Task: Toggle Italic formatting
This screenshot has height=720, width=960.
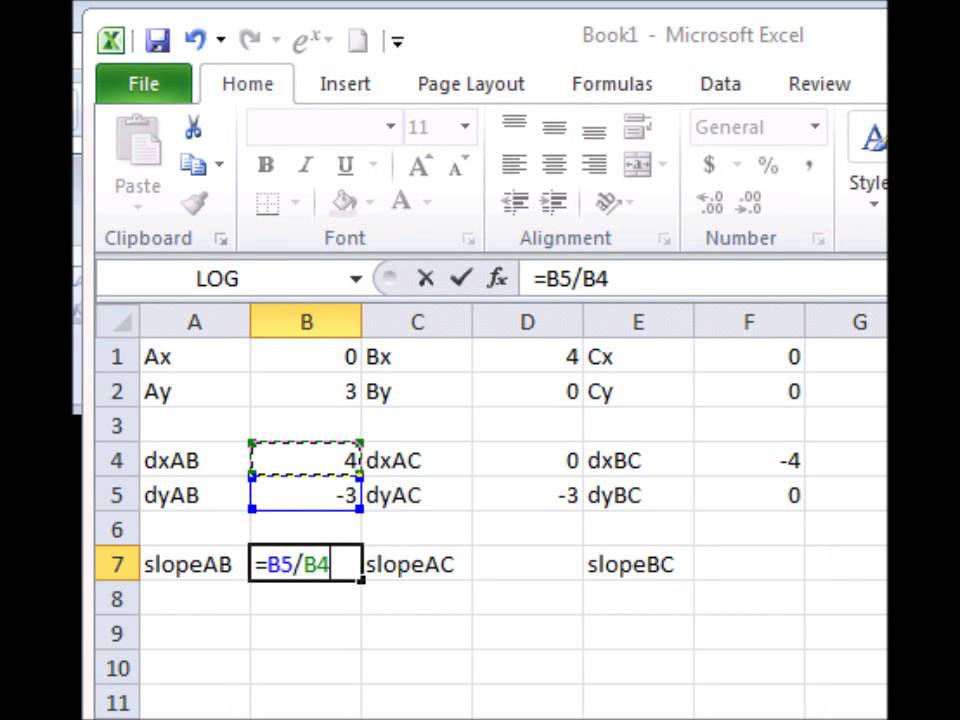Action: 305,165
